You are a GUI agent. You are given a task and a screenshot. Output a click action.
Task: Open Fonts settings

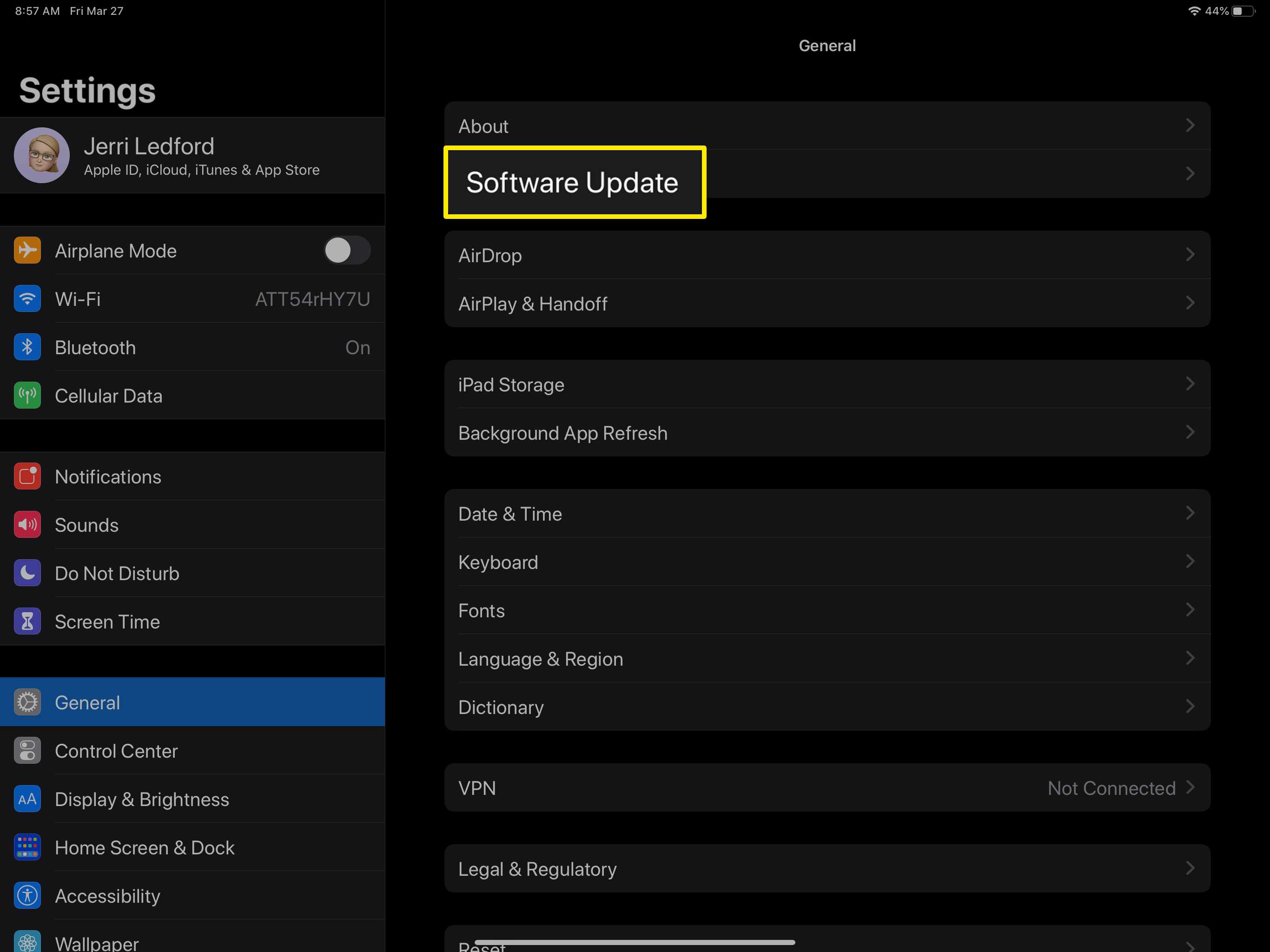pos(827,610)
